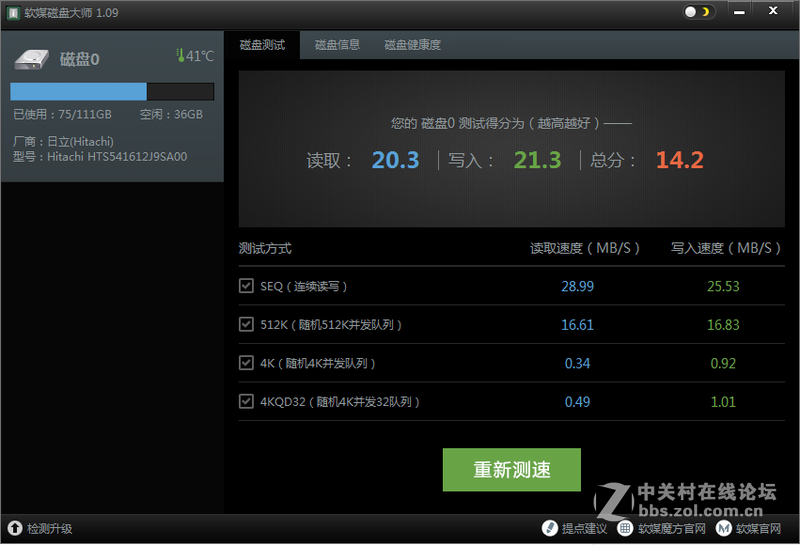
Task: Click the 读取速度 (MB/S) column header
Action: (x=585, y=249)
